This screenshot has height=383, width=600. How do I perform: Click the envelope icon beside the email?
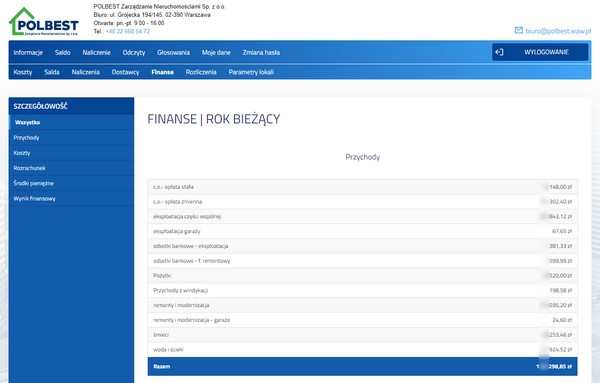(518, 30)
